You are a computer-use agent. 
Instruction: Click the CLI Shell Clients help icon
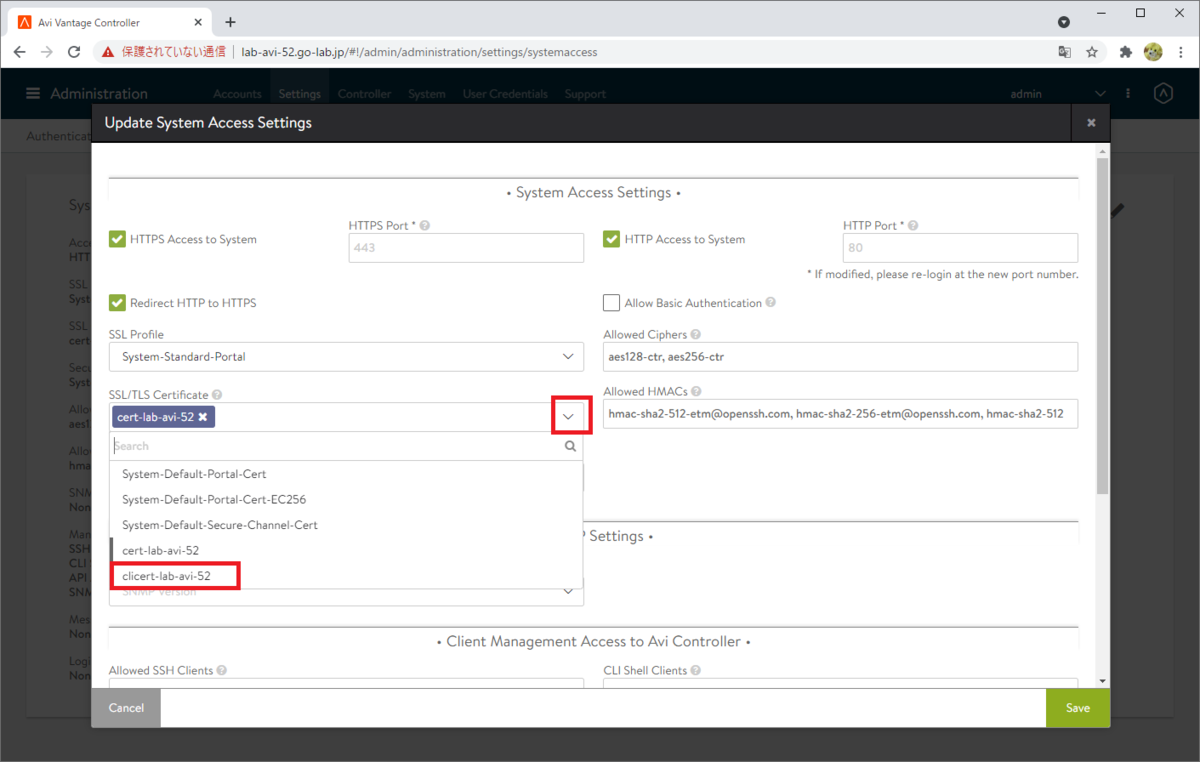(695, 671)
